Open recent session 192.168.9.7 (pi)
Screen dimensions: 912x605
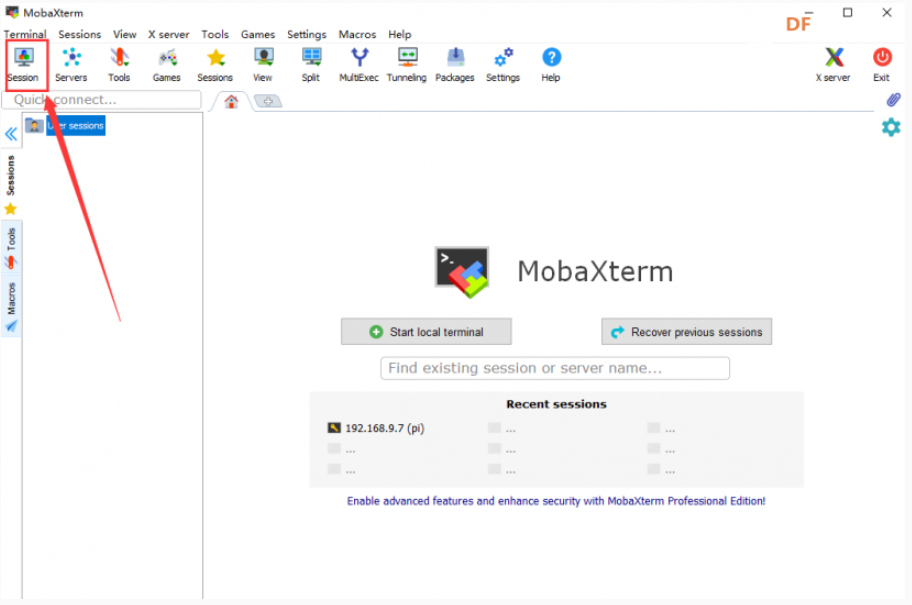point(376,428)
